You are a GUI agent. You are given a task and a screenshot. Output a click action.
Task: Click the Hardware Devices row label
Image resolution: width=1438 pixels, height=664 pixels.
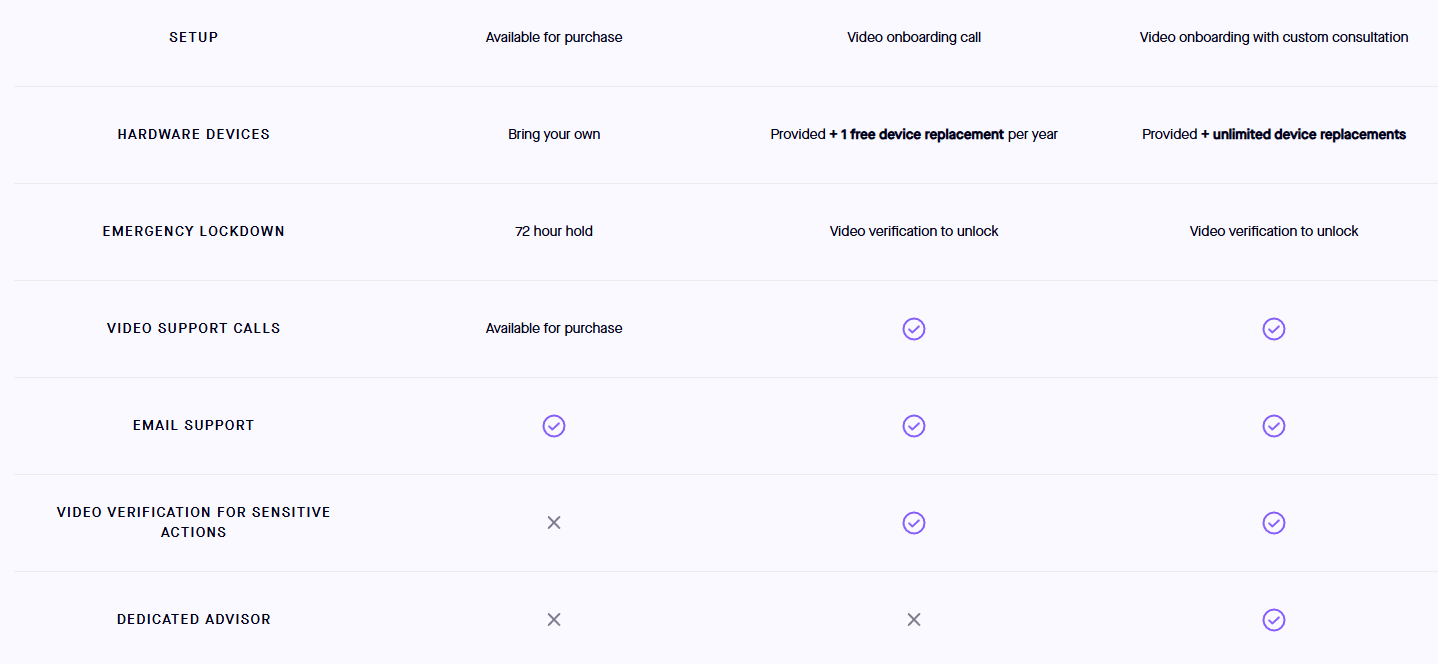[x=194, y=134]
